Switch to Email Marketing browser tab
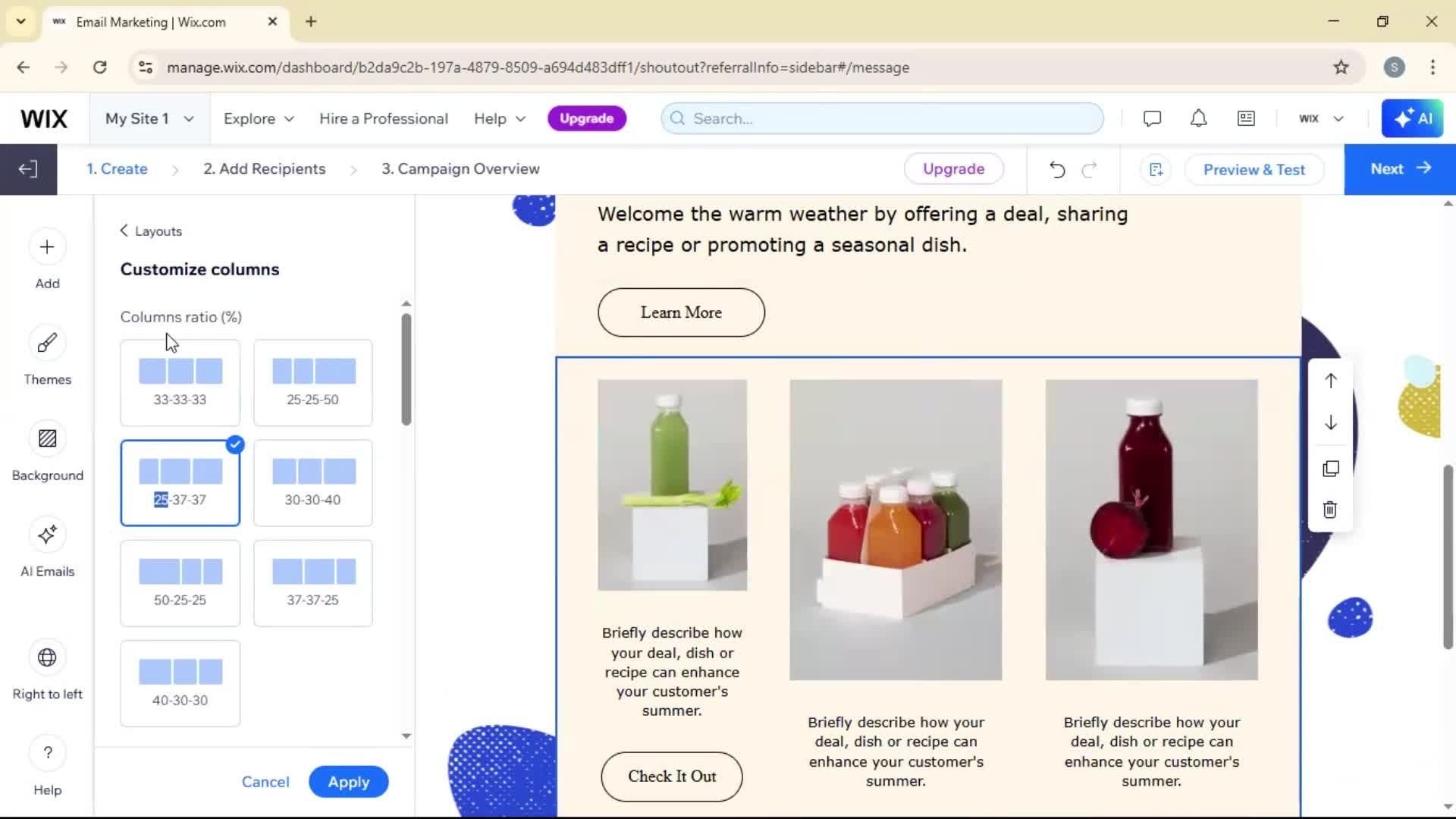 (x=165, y=22)
